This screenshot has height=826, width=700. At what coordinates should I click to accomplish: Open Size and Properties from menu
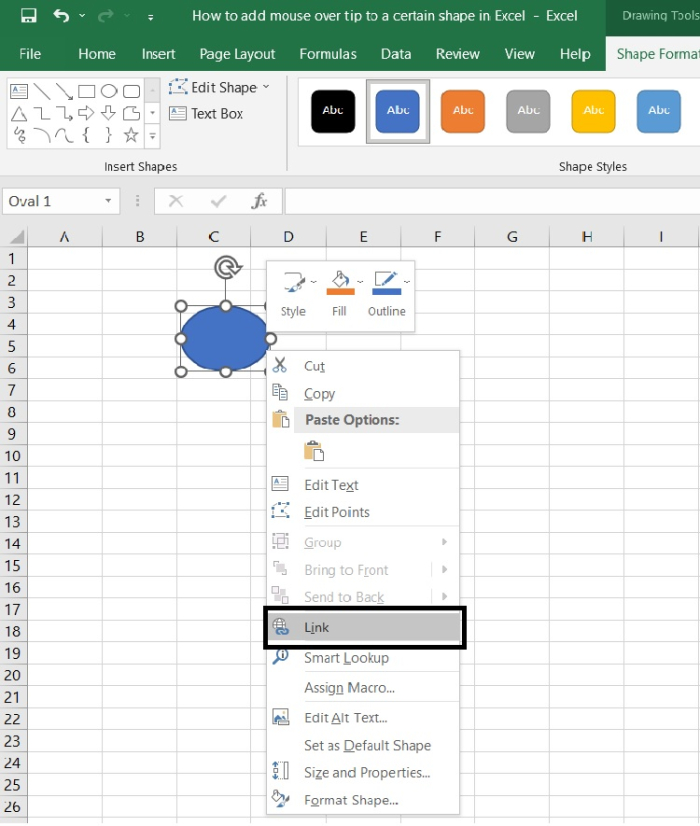coord(363,773)
